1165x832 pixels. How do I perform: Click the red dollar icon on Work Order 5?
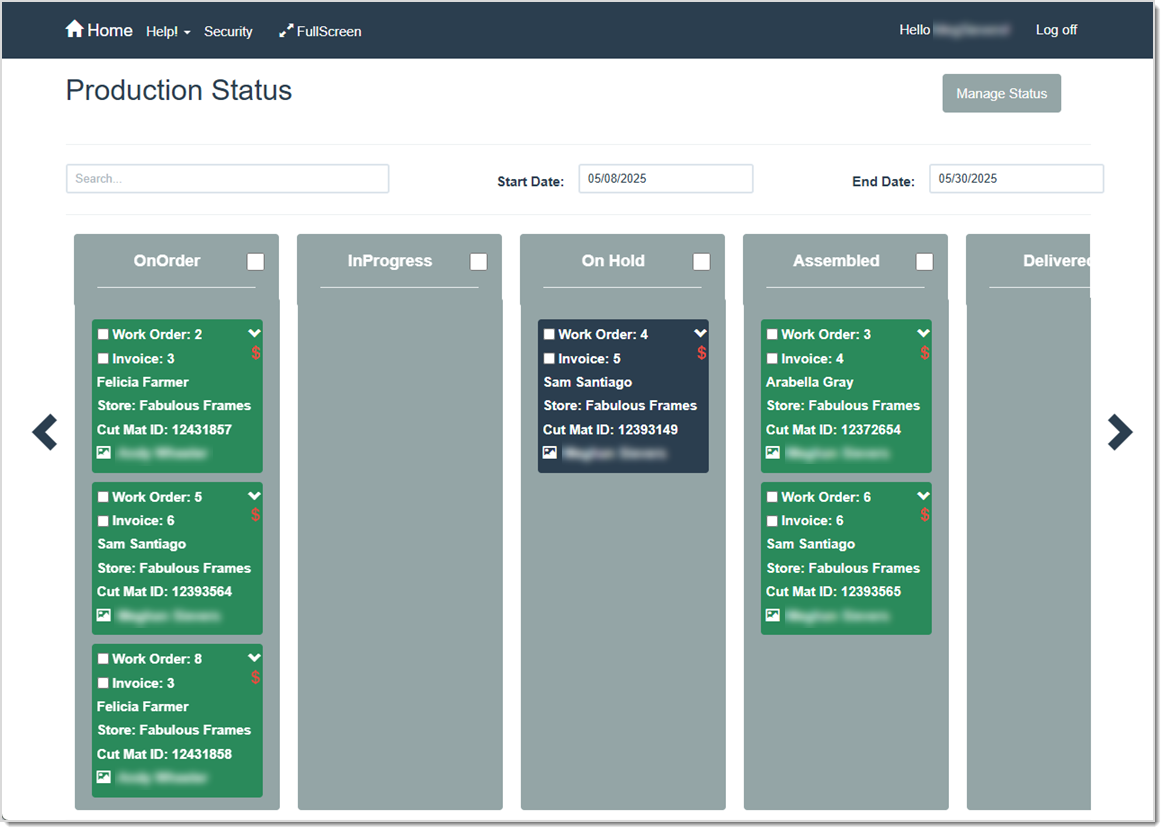256,514
